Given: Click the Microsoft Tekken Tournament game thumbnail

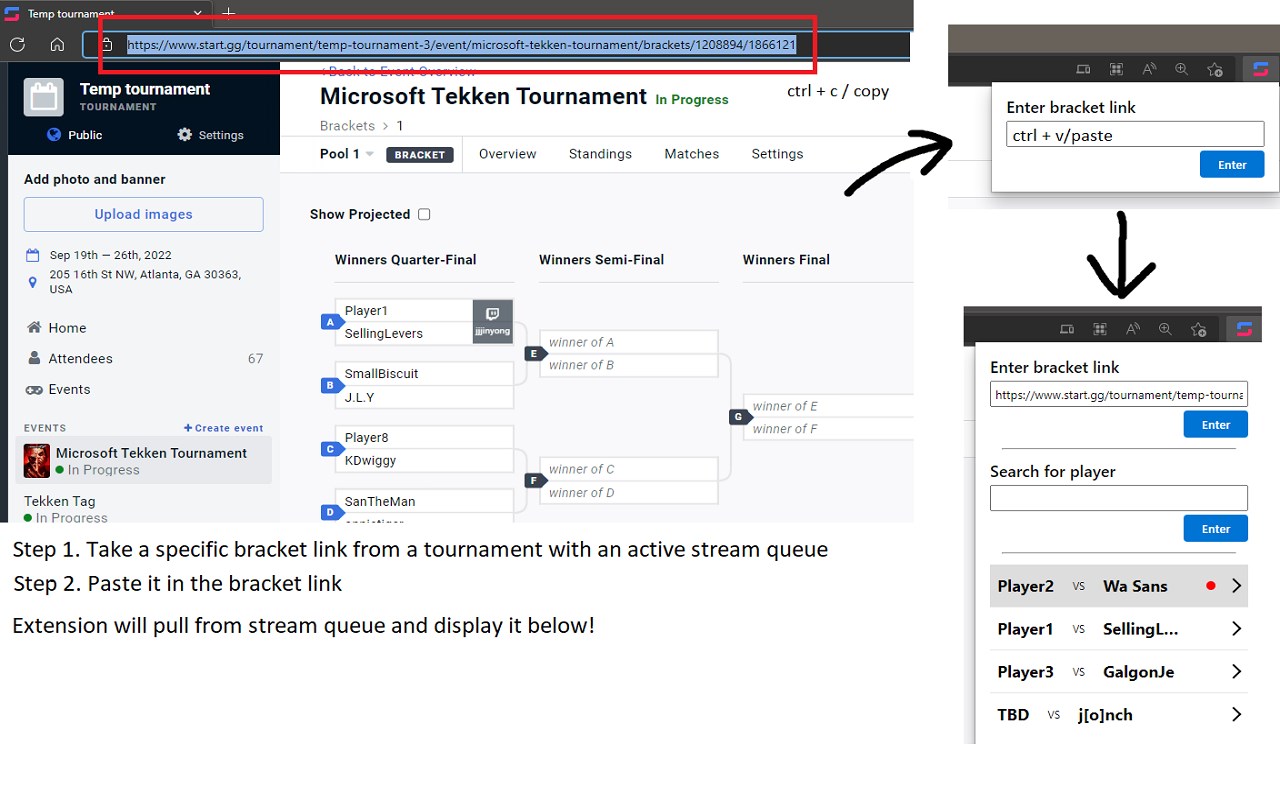Looking at the screenshot, I should (x=37, y=461).
